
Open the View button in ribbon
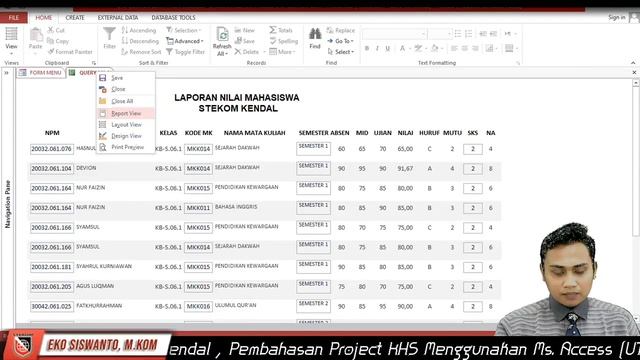tap(11, 41)
